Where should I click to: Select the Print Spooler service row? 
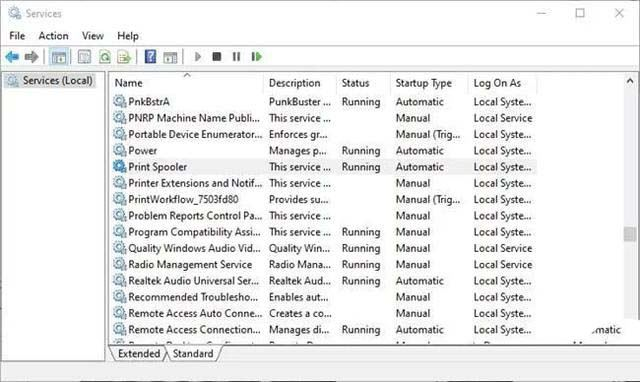click(324, 167)
